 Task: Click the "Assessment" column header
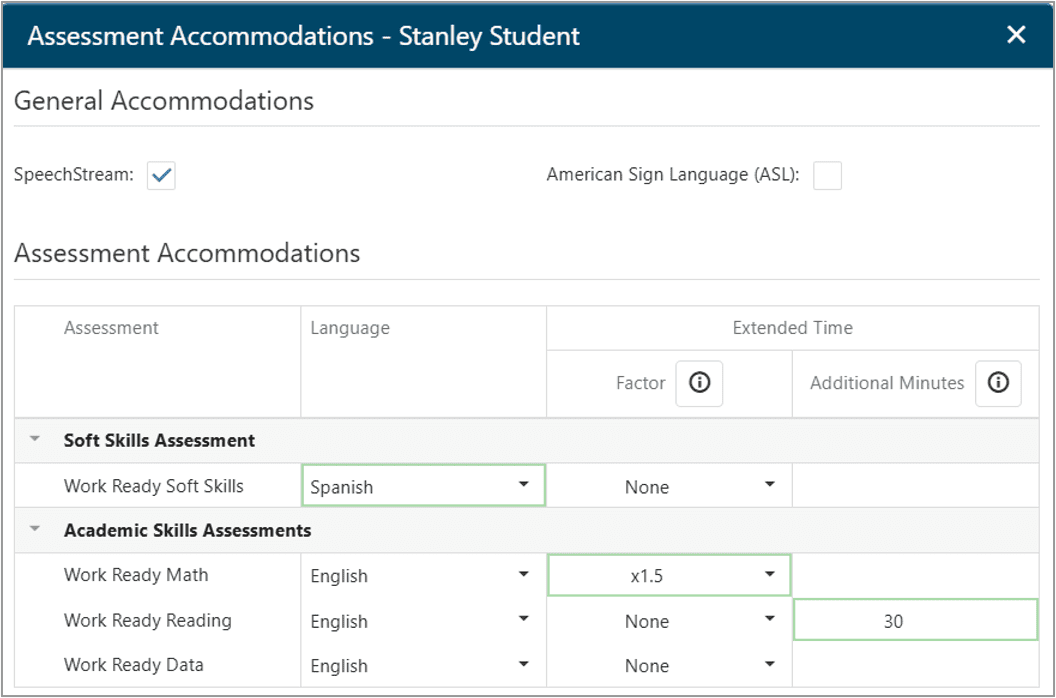pos(111,328)
